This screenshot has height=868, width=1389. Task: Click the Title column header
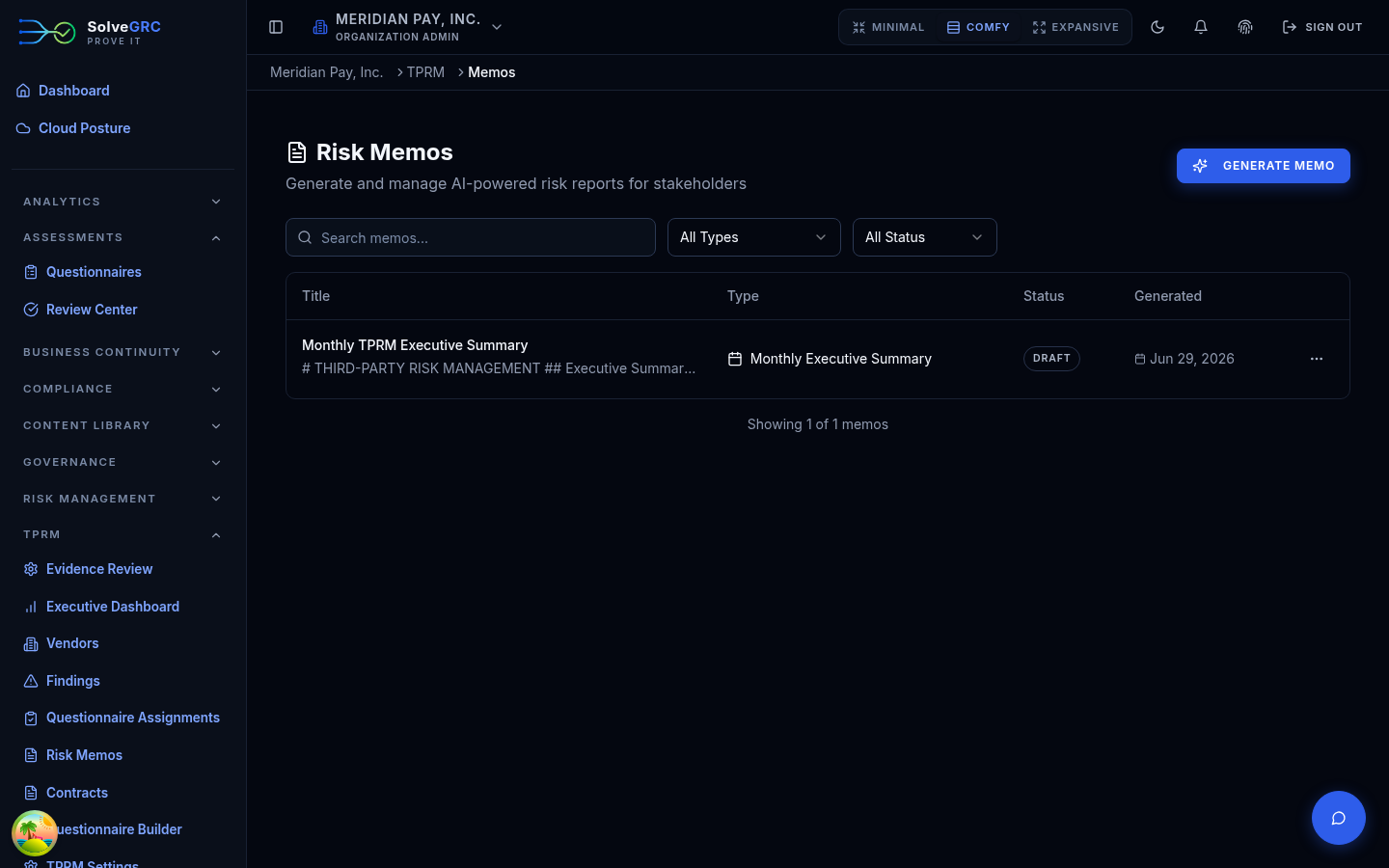[315, 296]
